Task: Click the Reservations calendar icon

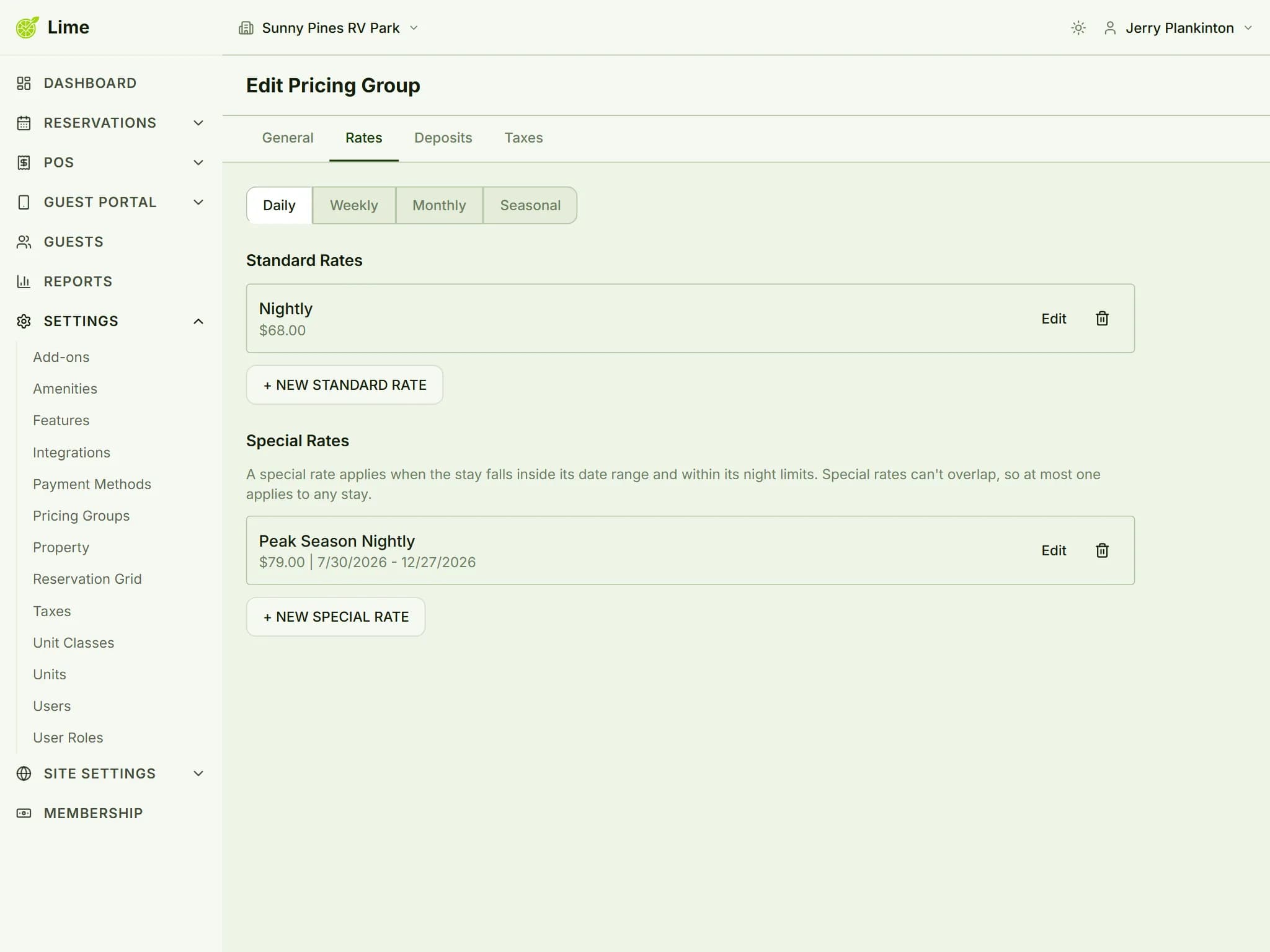Action: [x=24, y=123]
